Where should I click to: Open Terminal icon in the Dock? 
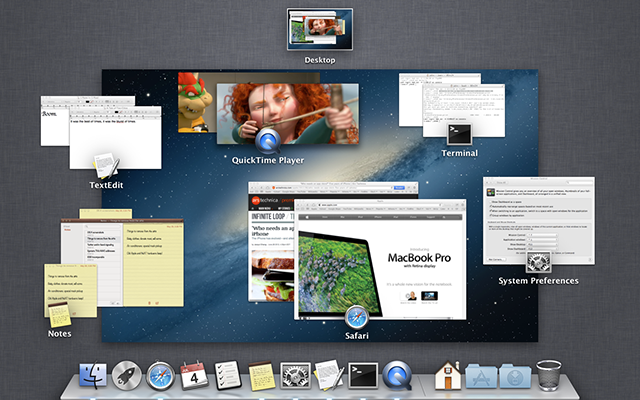[x=363, y=376]
